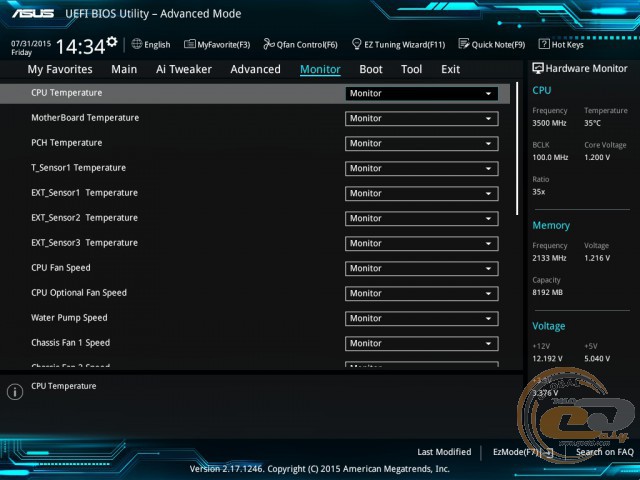
Task: Open Water Pump Speed dropdown
Action: 422,318
